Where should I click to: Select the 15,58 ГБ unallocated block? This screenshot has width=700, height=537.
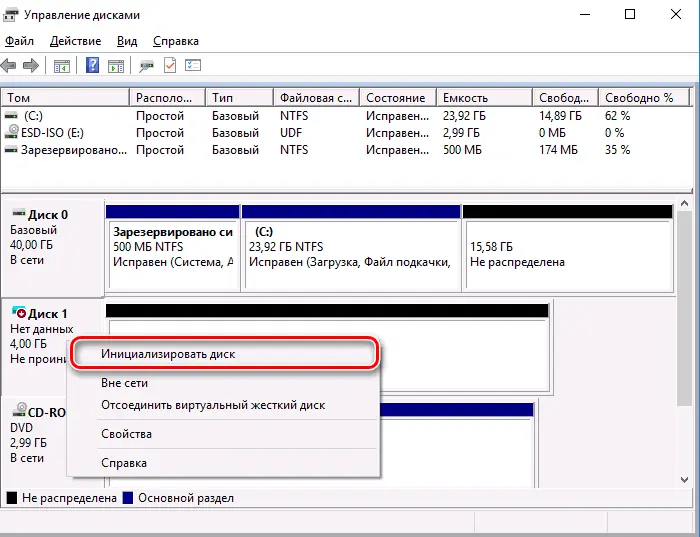click(x=568, y=248)
